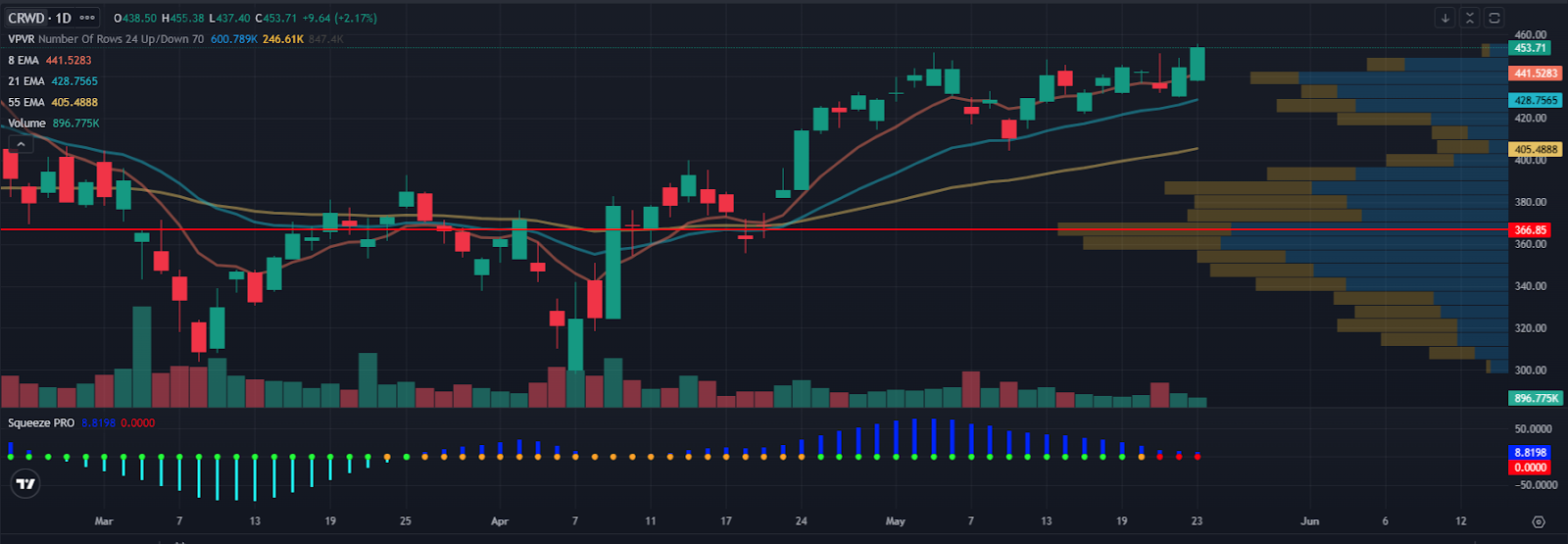The image size is (1568, 544).
Task: Collapse the indicator legend with the chevron
Action: tap(21, 144)
